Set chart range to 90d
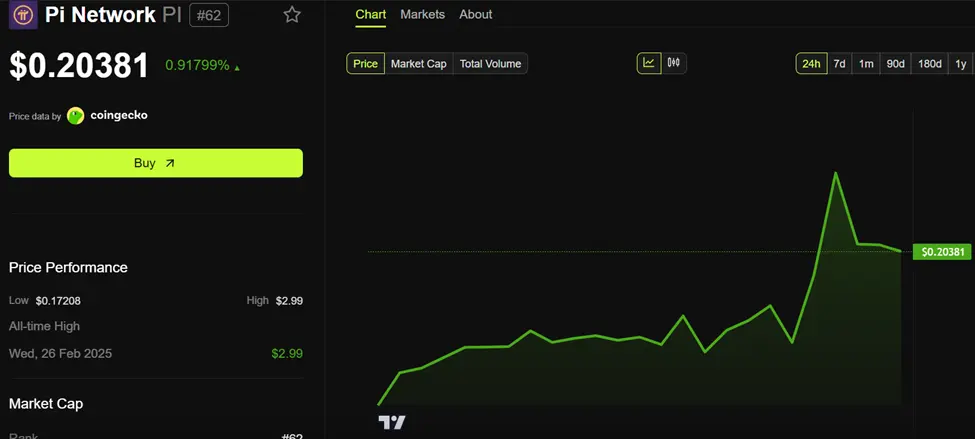This screenshot has height=439, width=975. [895, 64]
